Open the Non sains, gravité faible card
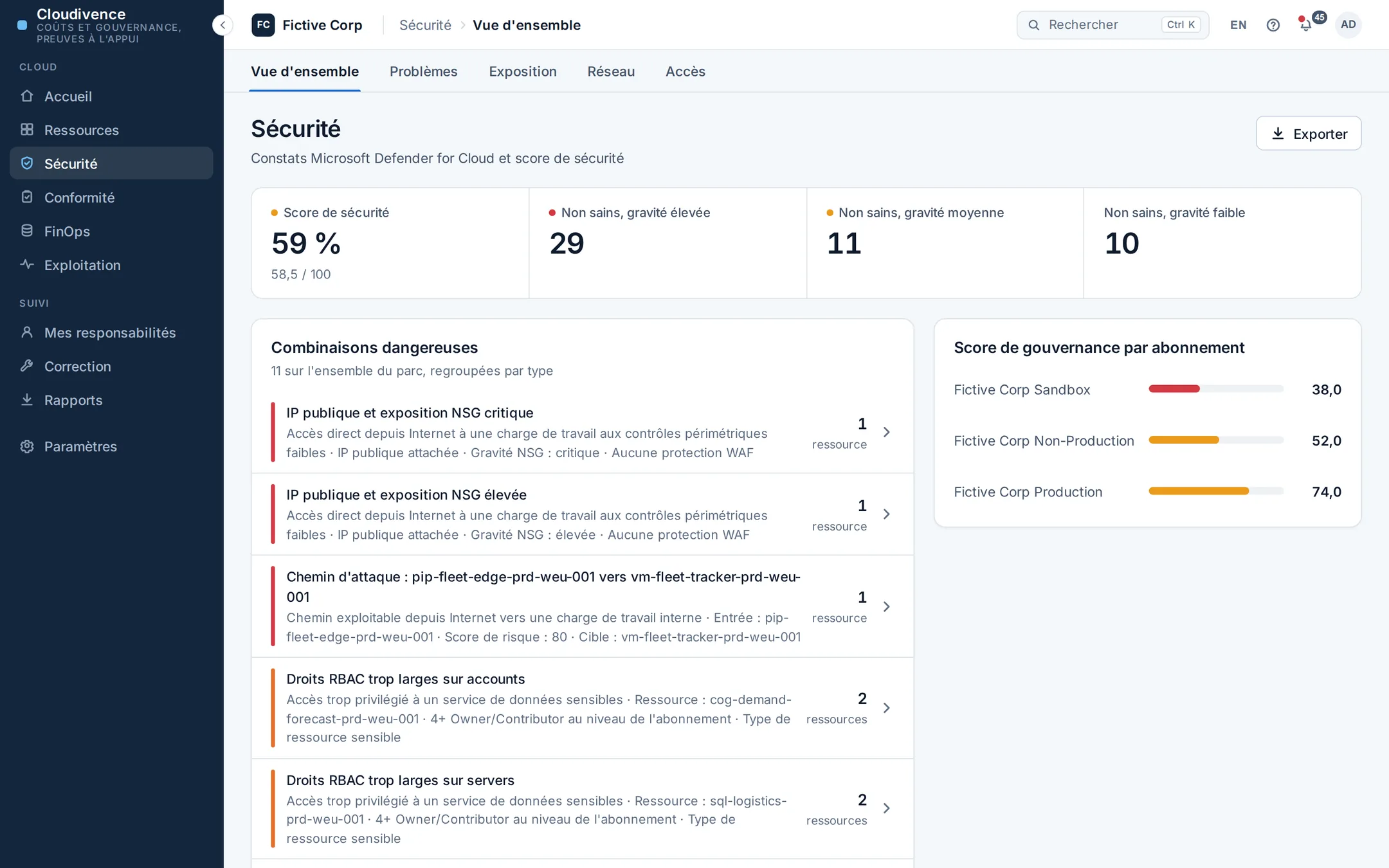The image size is (1389, 868). point(1222,243)
